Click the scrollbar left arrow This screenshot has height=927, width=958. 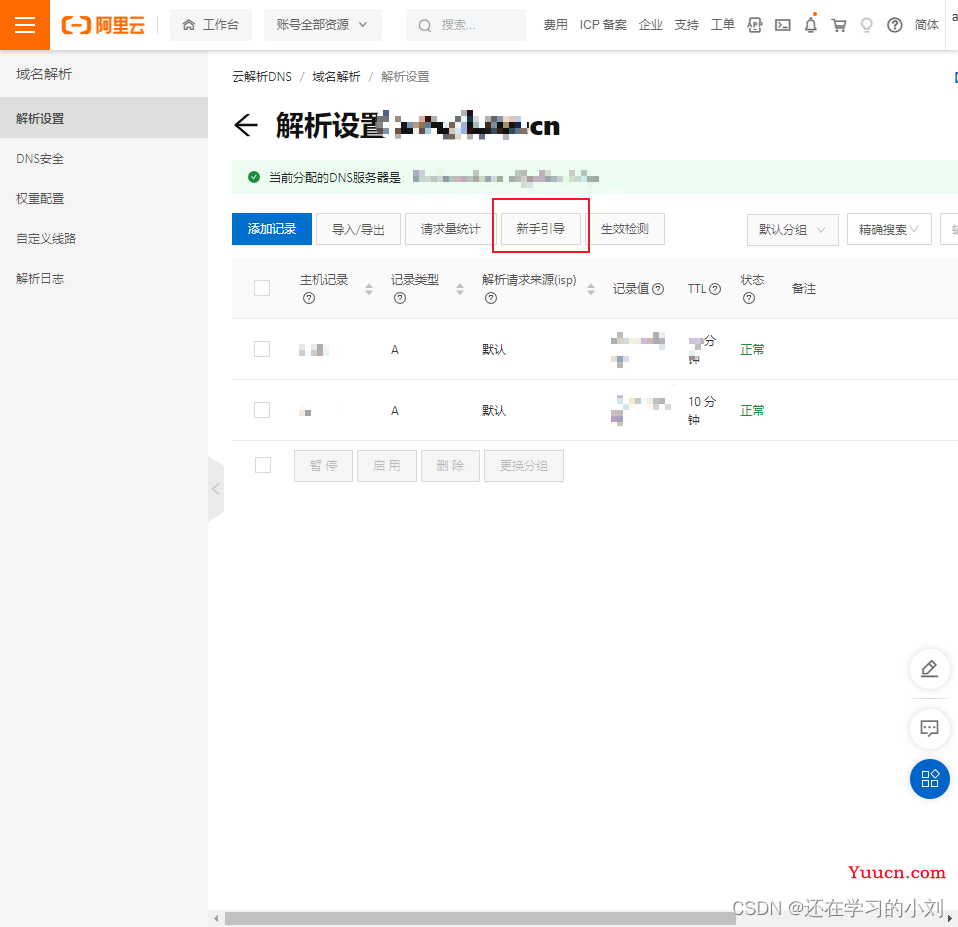[216, 918]
